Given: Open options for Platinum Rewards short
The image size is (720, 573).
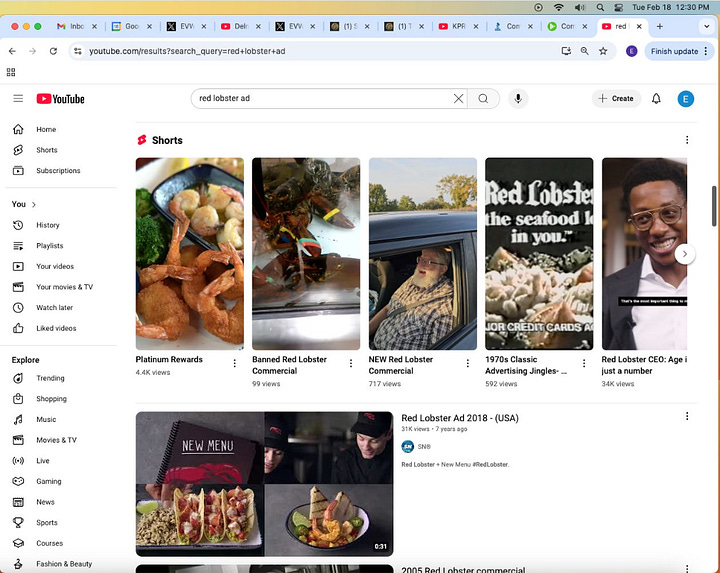Looking at the screenshot, I should (x=235, y=364).
